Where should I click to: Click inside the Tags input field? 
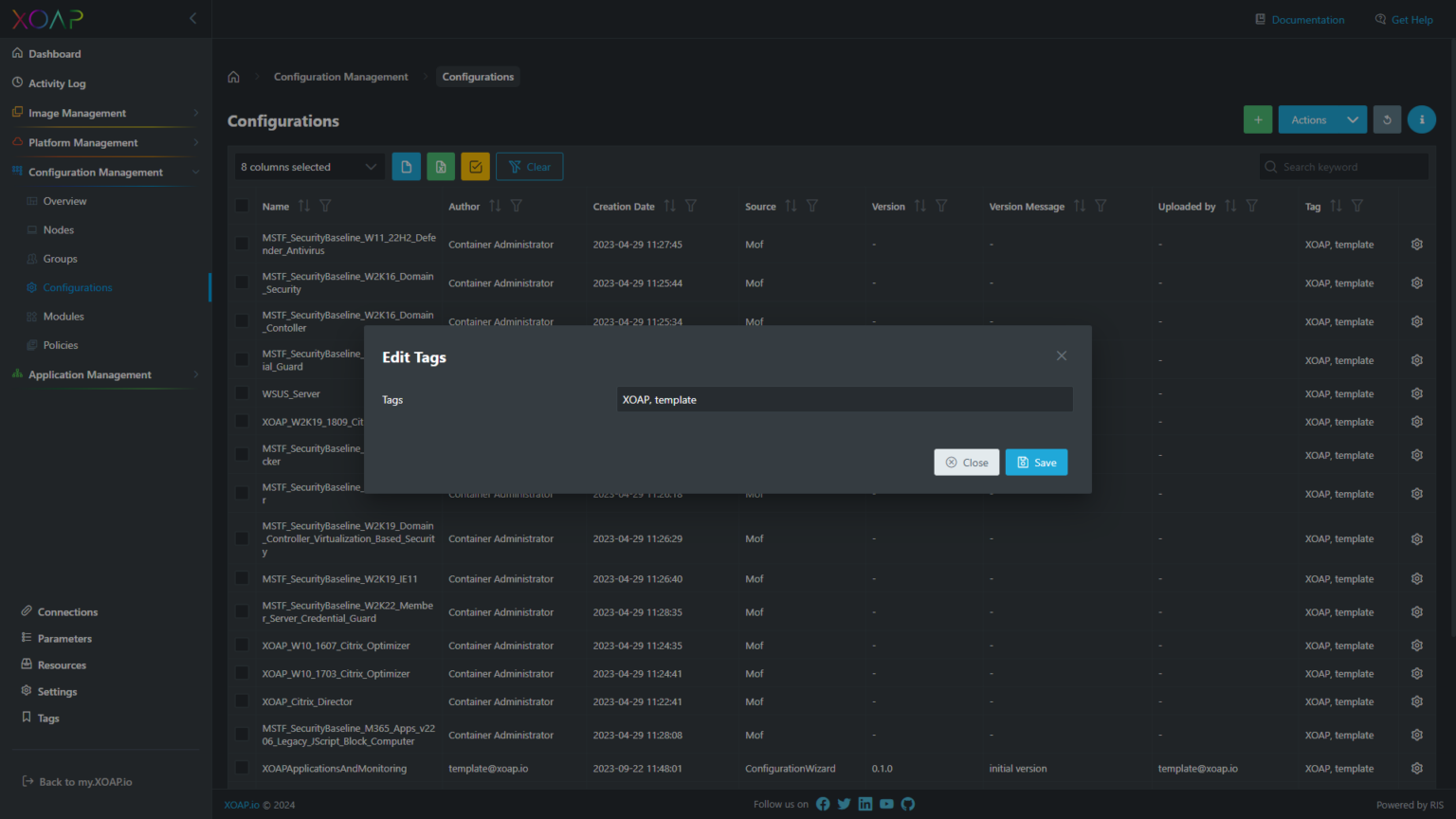843,399
